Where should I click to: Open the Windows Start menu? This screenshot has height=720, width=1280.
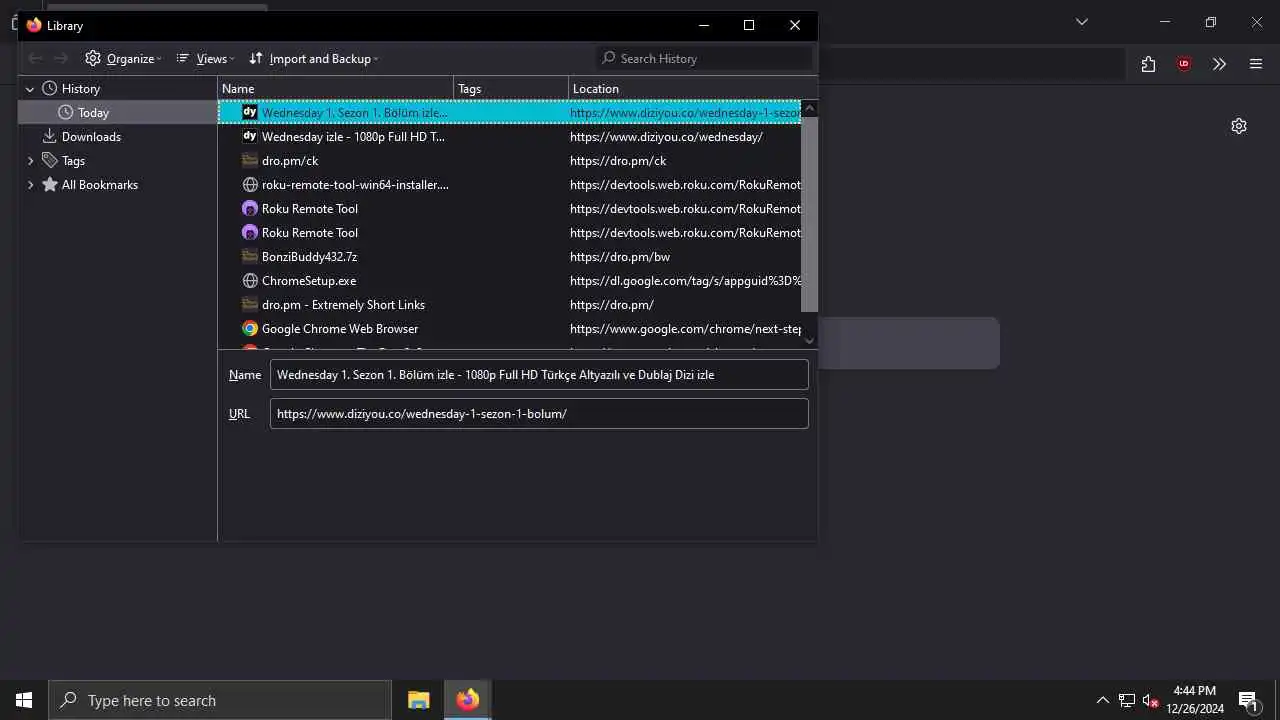(24, 700)
